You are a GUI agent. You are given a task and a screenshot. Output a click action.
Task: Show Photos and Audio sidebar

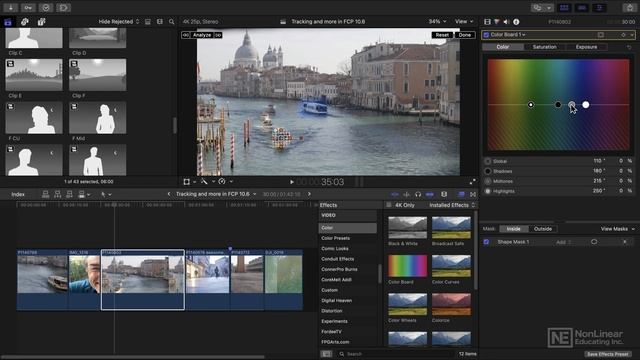[24, 22]
